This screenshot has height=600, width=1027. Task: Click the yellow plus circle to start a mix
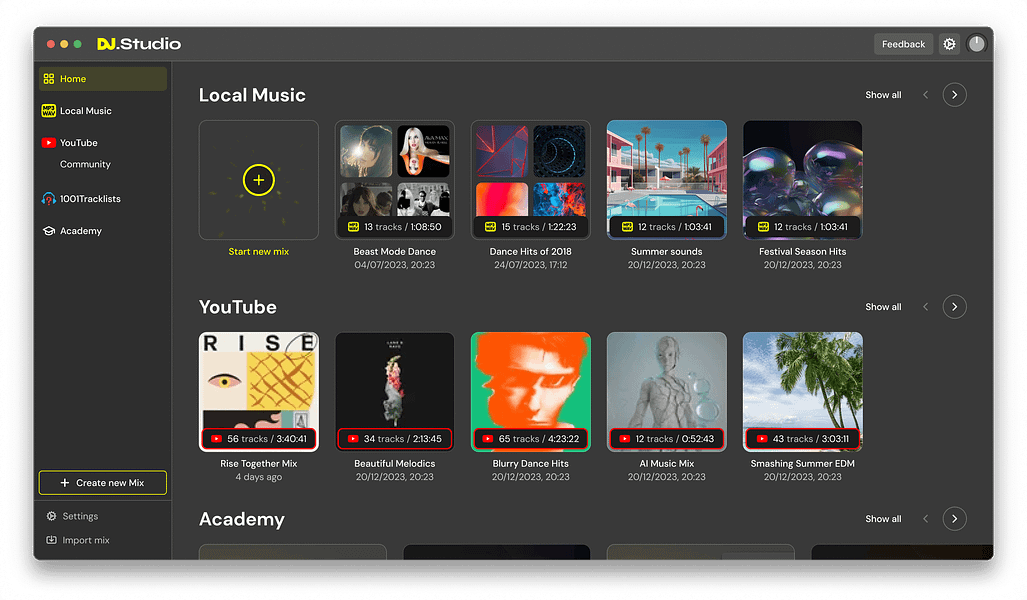click(x=259, y=179)
